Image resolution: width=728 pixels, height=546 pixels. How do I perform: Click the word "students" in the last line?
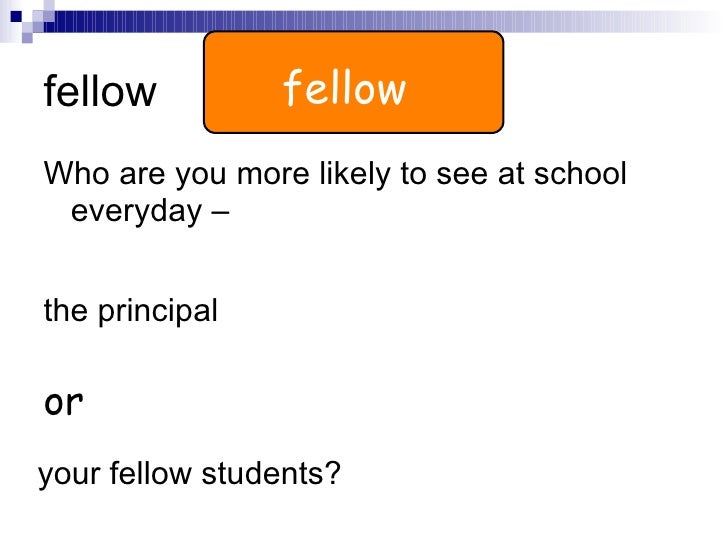(x=259, y=473)
